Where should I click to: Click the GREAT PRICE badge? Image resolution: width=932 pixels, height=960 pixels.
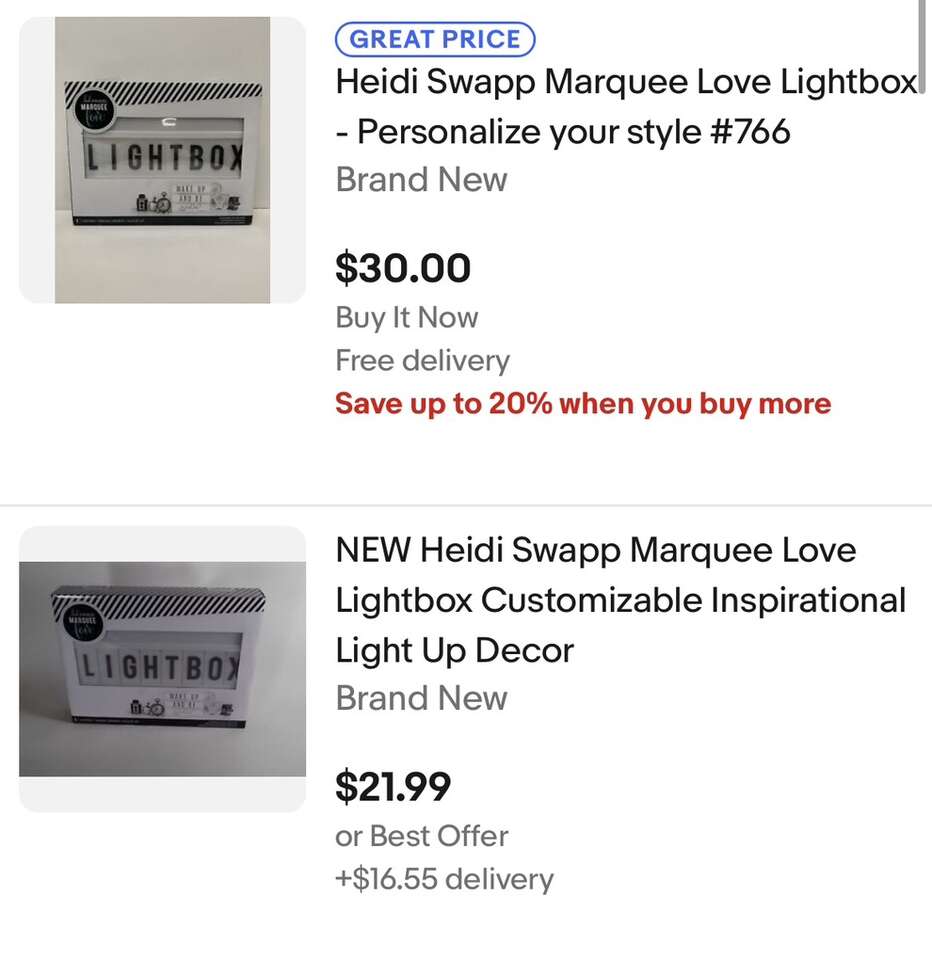[435, 40]
